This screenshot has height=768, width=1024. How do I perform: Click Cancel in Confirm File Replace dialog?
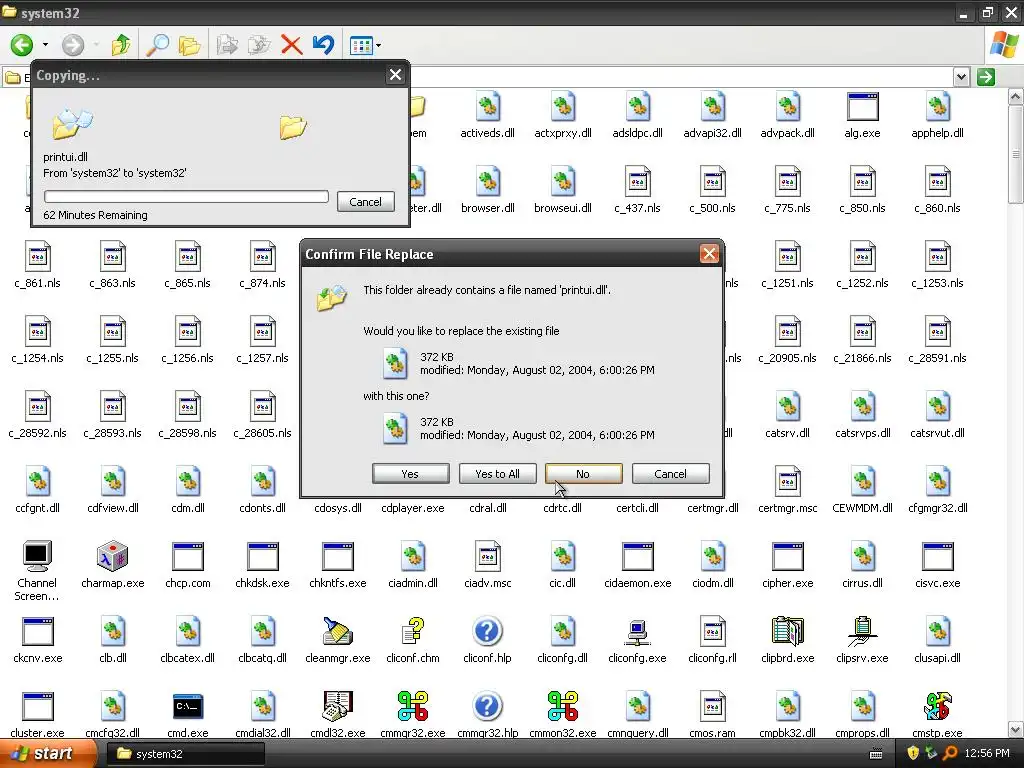(671, 473)
